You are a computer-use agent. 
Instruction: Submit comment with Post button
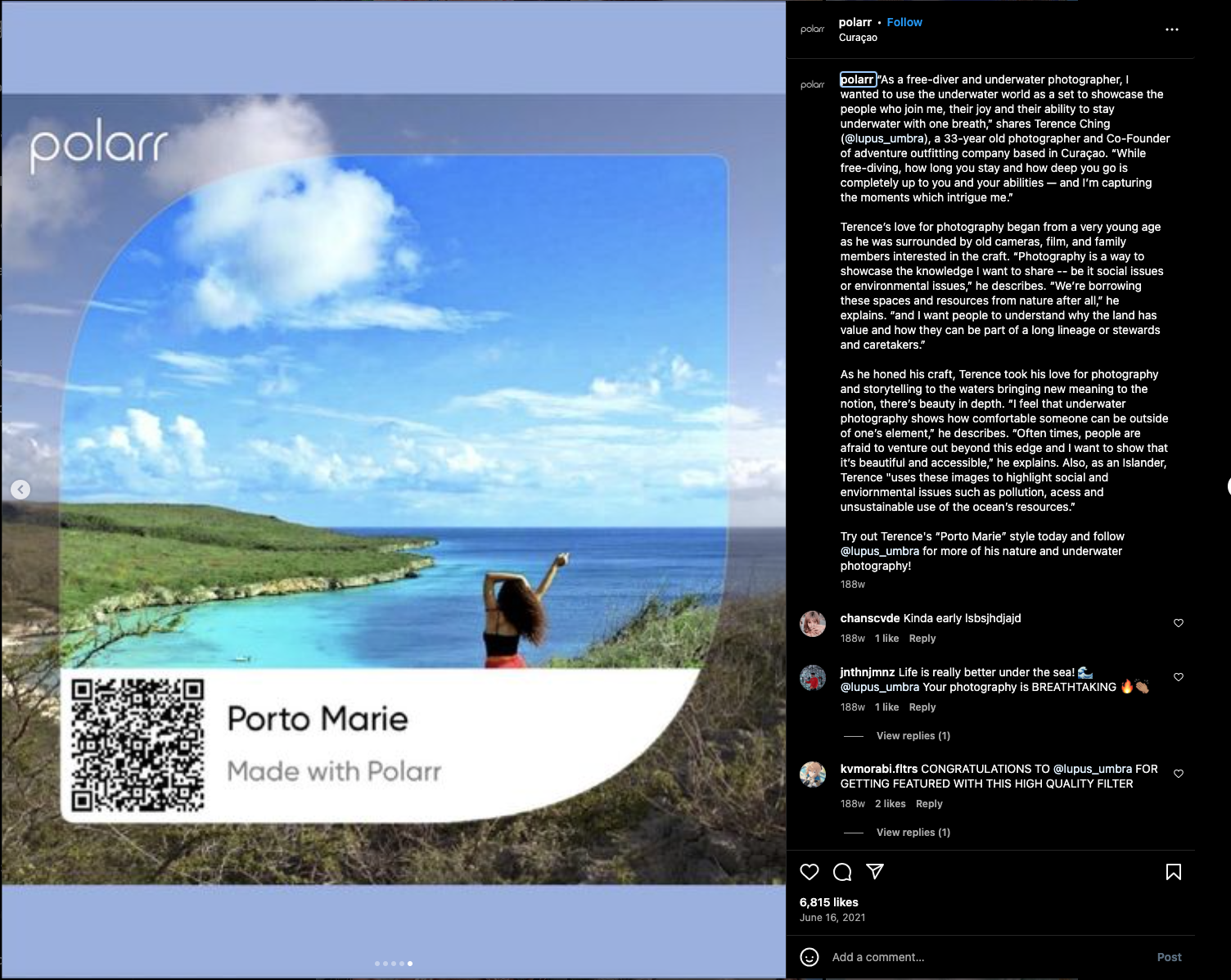click(1169, 957)
